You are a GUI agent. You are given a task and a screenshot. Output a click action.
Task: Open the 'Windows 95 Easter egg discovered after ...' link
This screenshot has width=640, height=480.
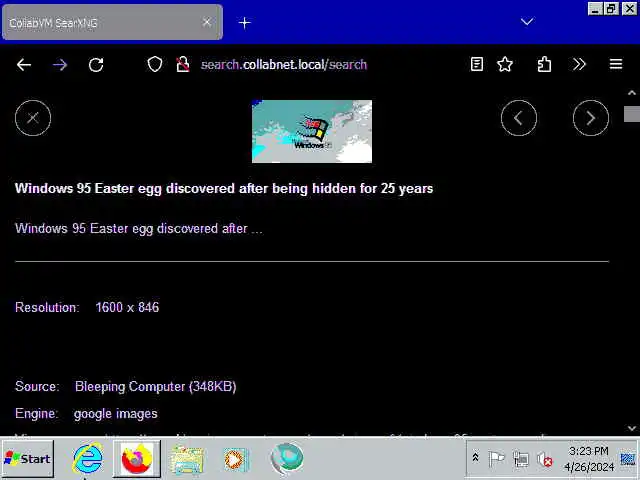139,229
